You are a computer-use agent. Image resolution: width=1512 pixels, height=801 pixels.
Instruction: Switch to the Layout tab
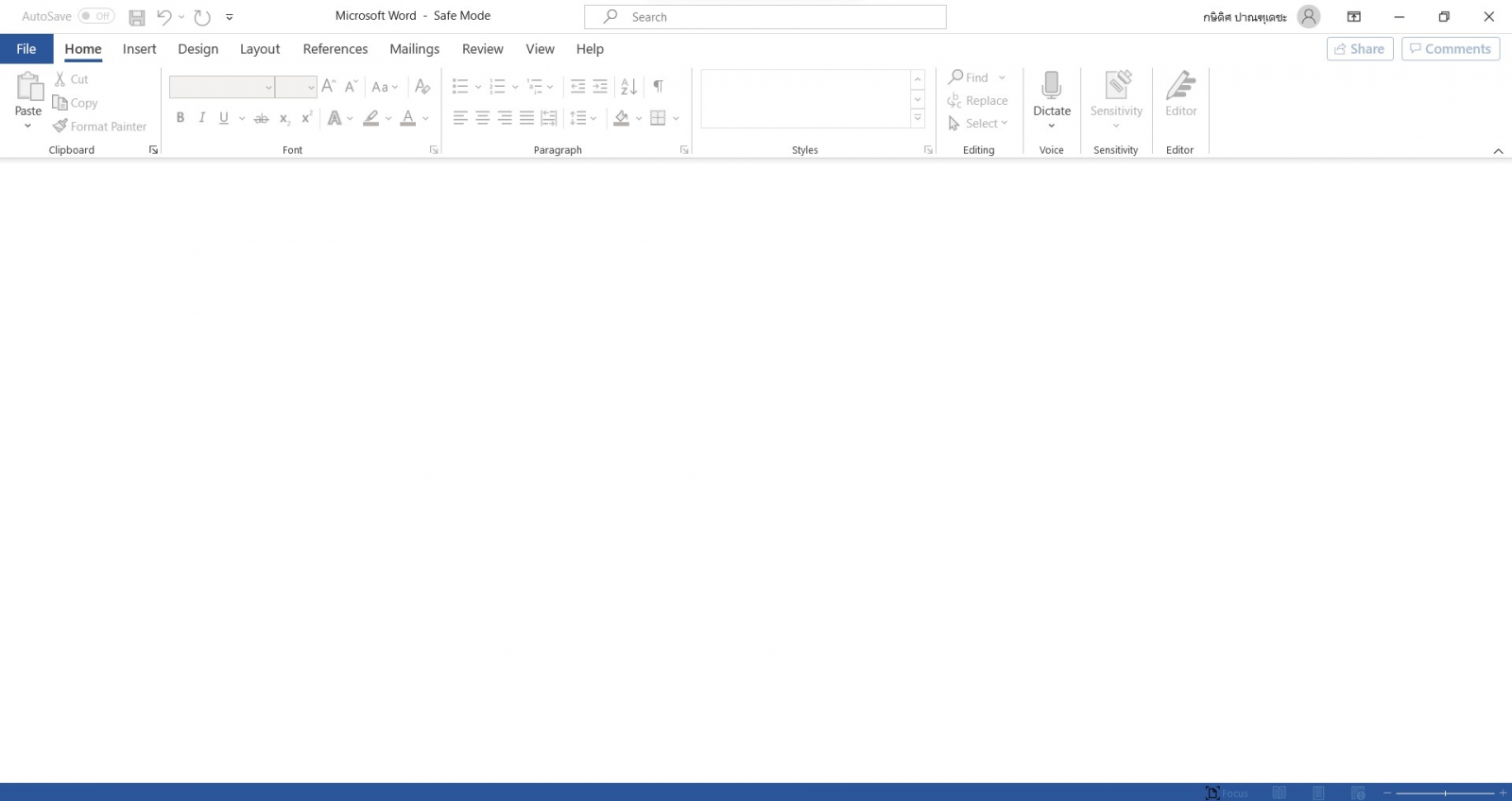[260, 49]
